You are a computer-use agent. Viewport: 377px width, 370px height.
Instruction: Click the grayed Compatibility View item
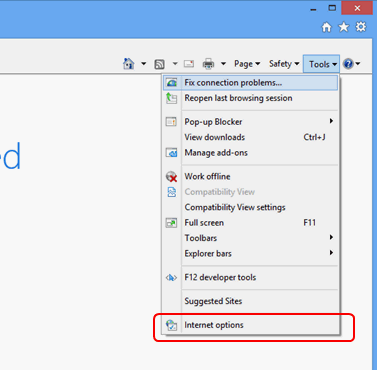(250, 192)
